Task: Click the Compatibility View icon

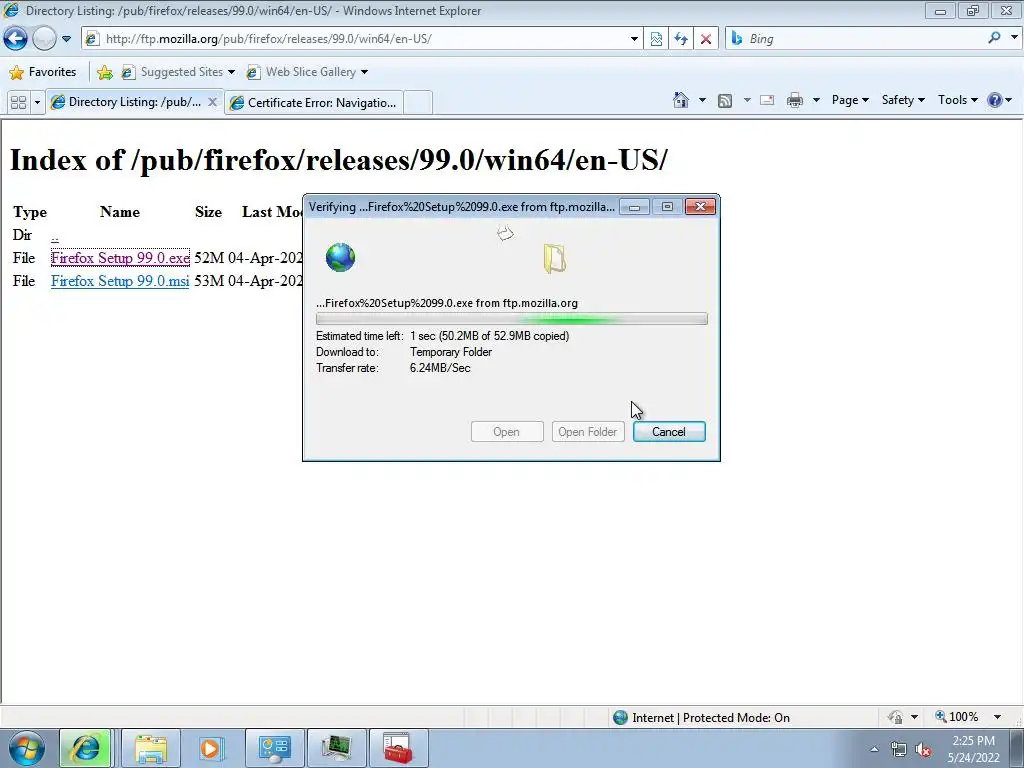Action: tap(656, 39)
